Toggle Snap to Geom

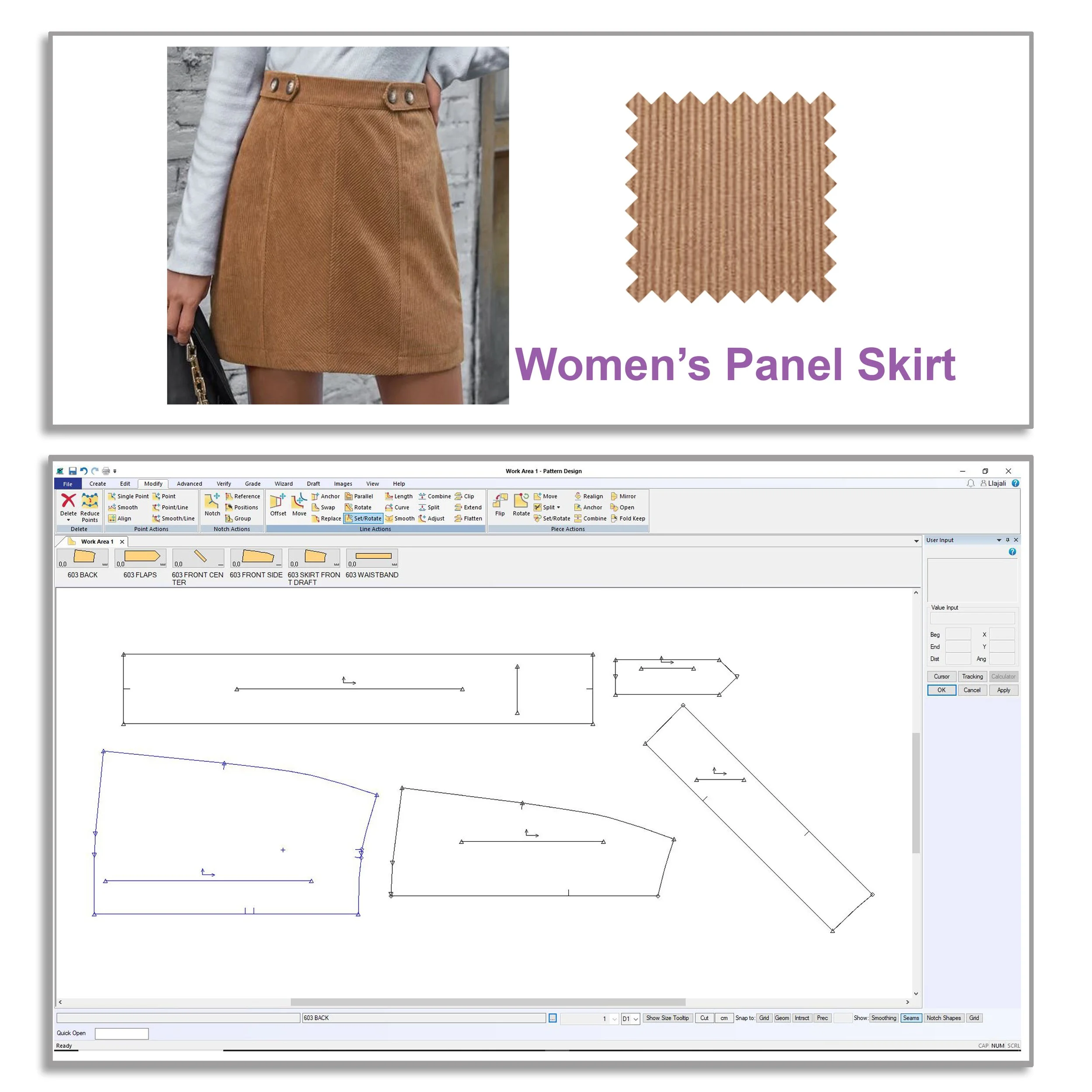pyautogui.click(x=782, y=1018)
